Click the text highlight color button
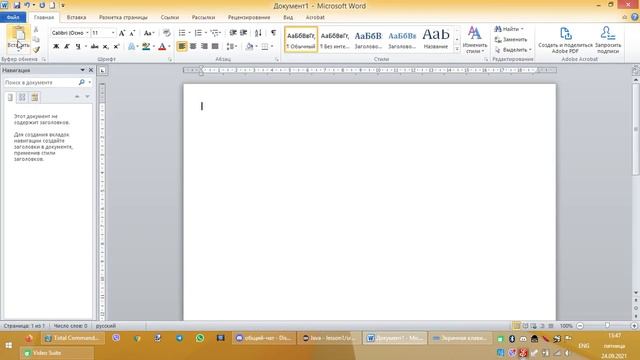640x360 pixels. tap(146, 47)
